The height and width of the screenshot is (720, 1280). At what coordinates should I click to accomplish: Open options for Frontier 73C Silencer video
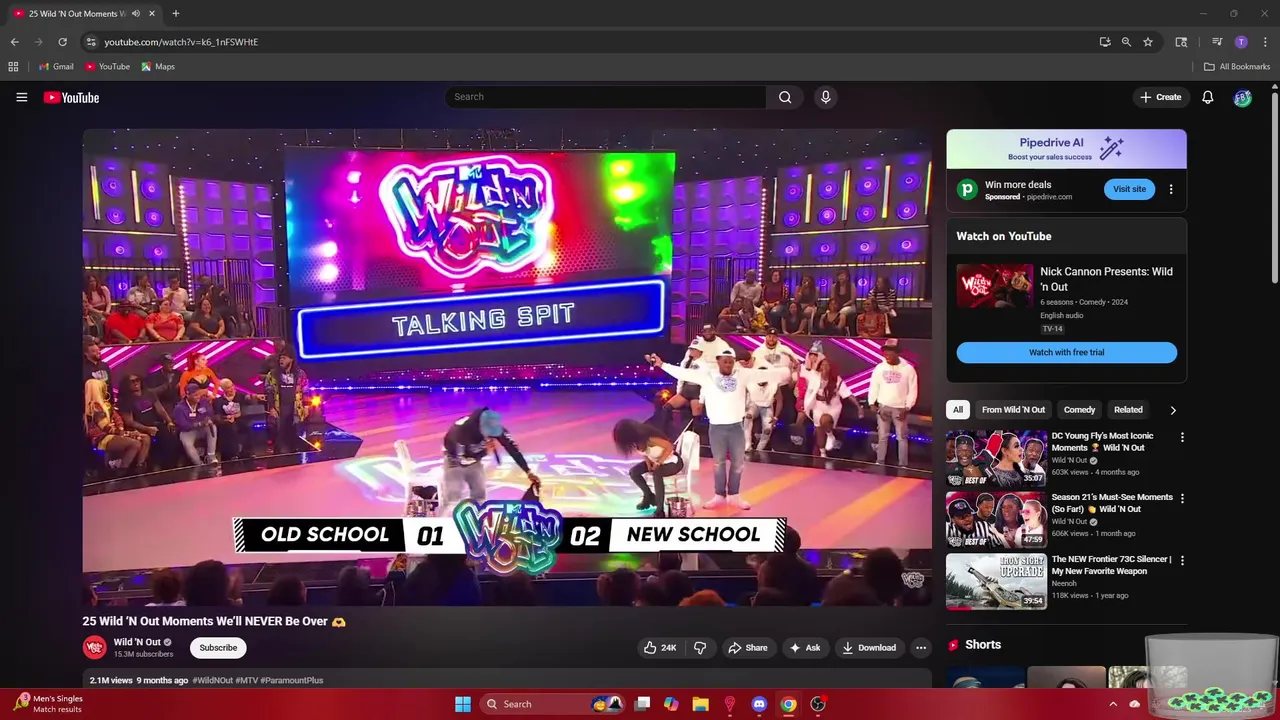tap(1182, 560)
